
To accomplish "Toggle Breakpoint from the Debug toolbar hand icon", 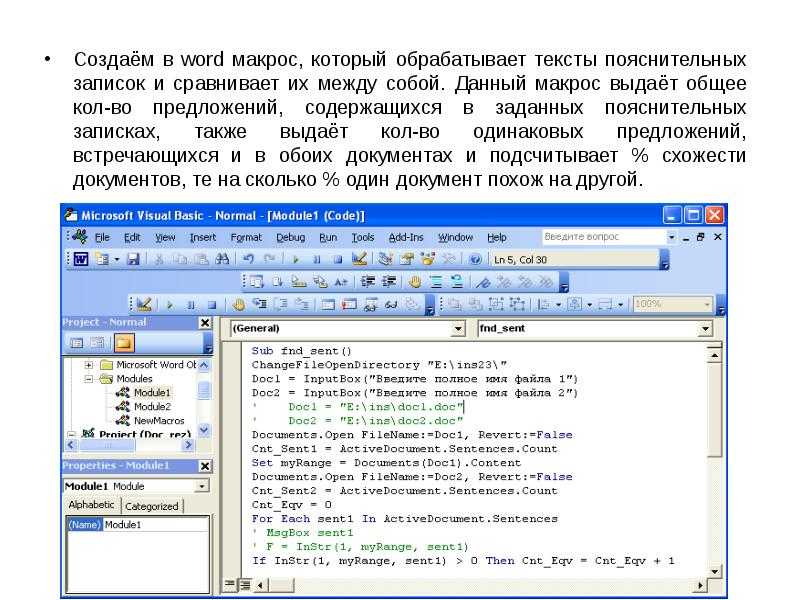I will click(238, 305).
